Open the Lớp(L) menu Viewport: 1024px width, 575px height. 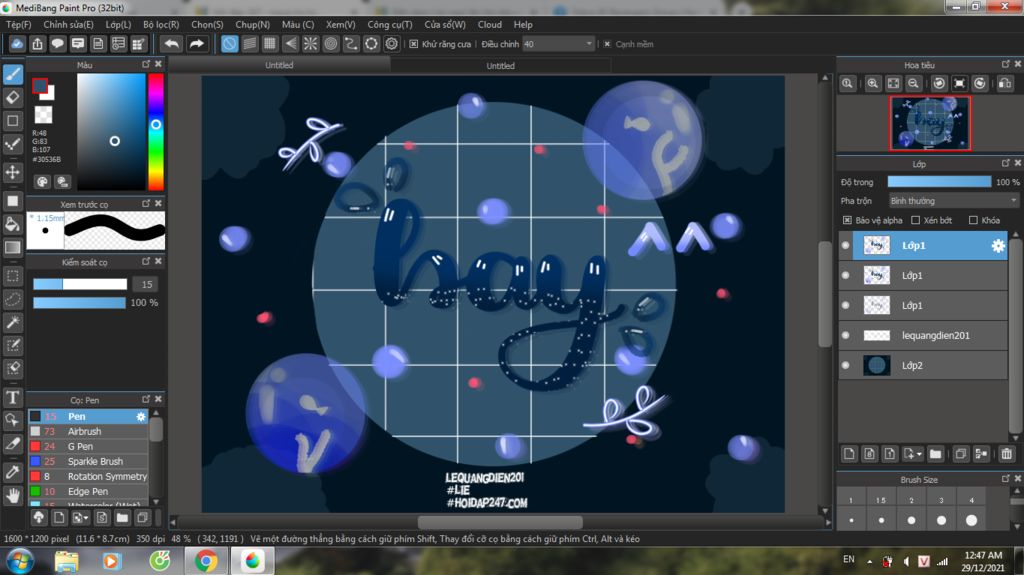click(x=118, y=24)
